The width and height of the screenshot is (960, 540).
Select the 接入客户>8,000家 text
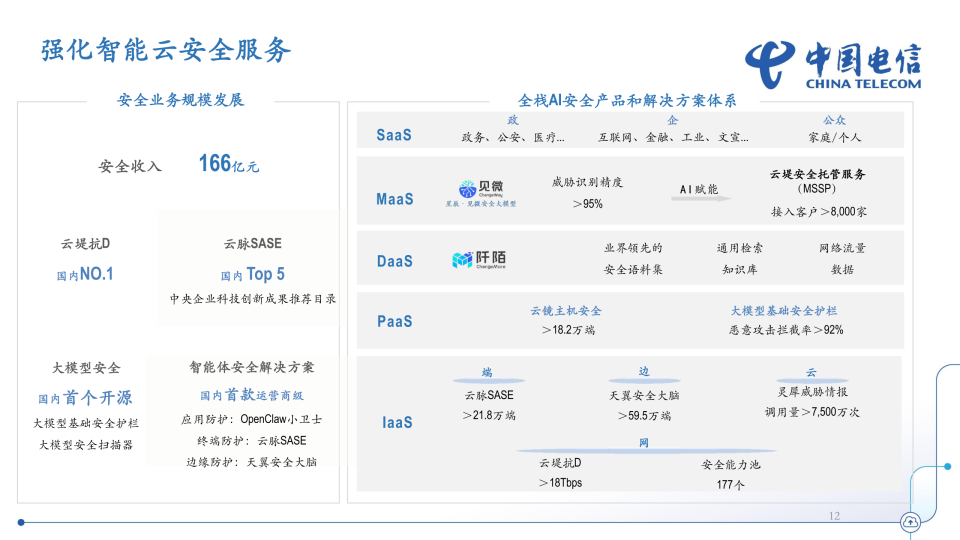click(819, 212)
